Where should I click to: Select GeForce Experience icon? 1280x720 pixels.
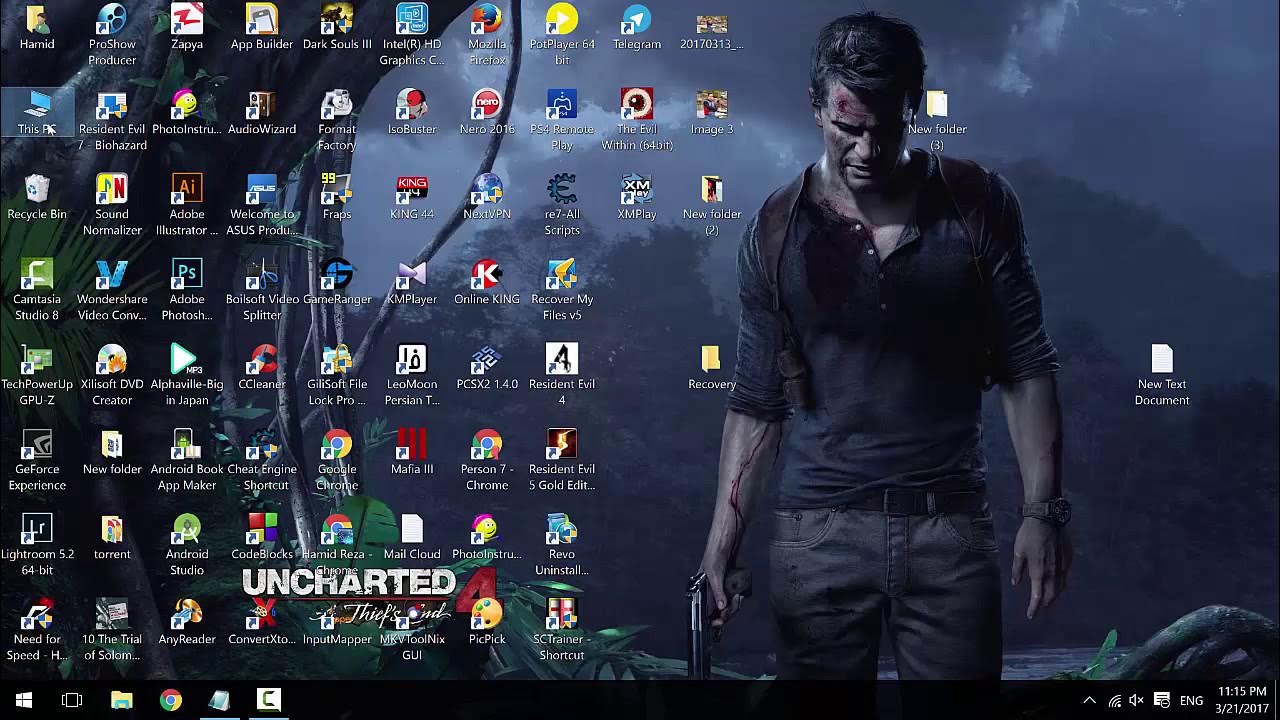tap(37, 459)
